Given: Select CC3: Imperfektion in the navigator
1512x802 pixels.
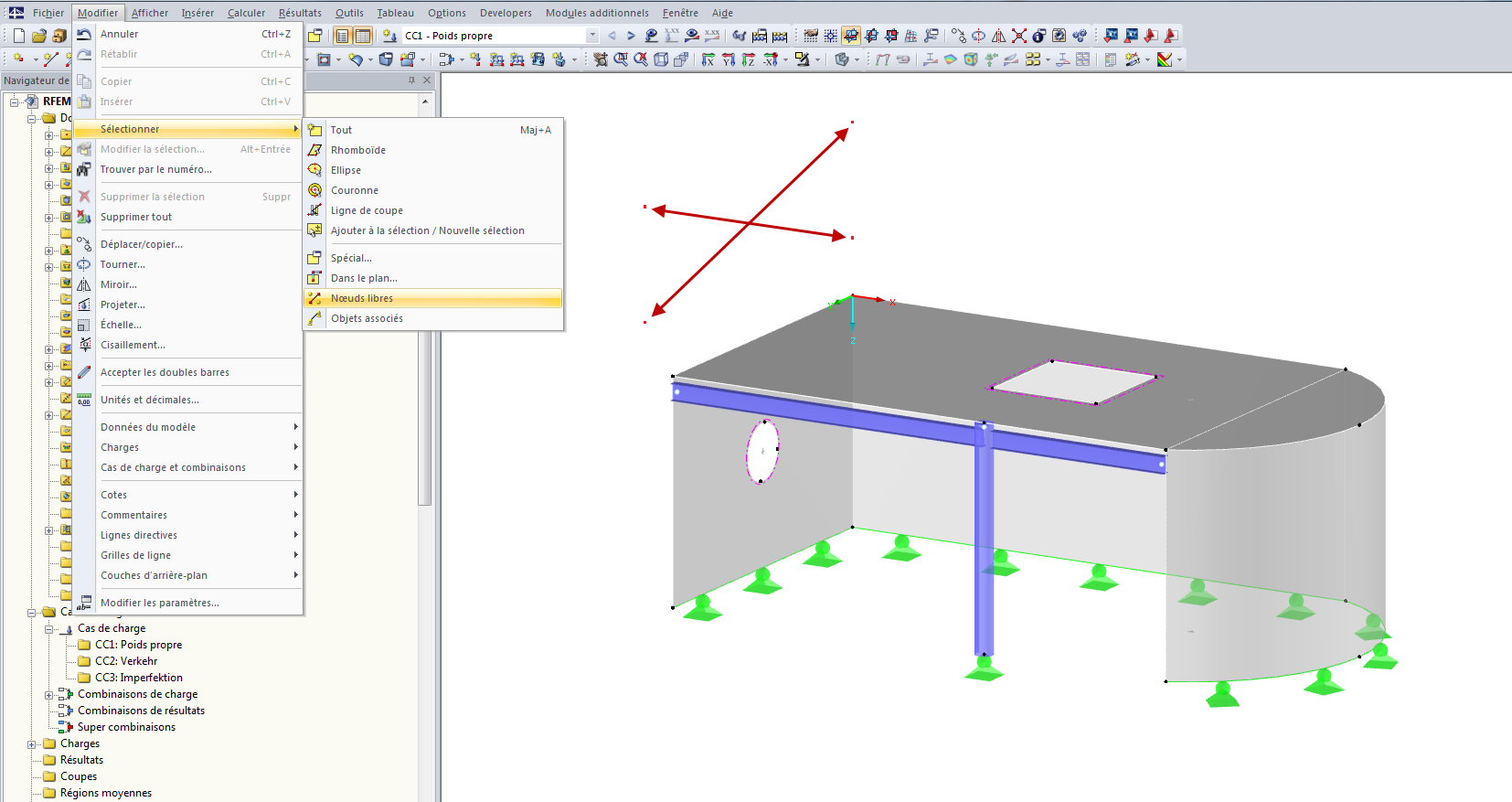Looking at the screenshot, I should 139,678.
